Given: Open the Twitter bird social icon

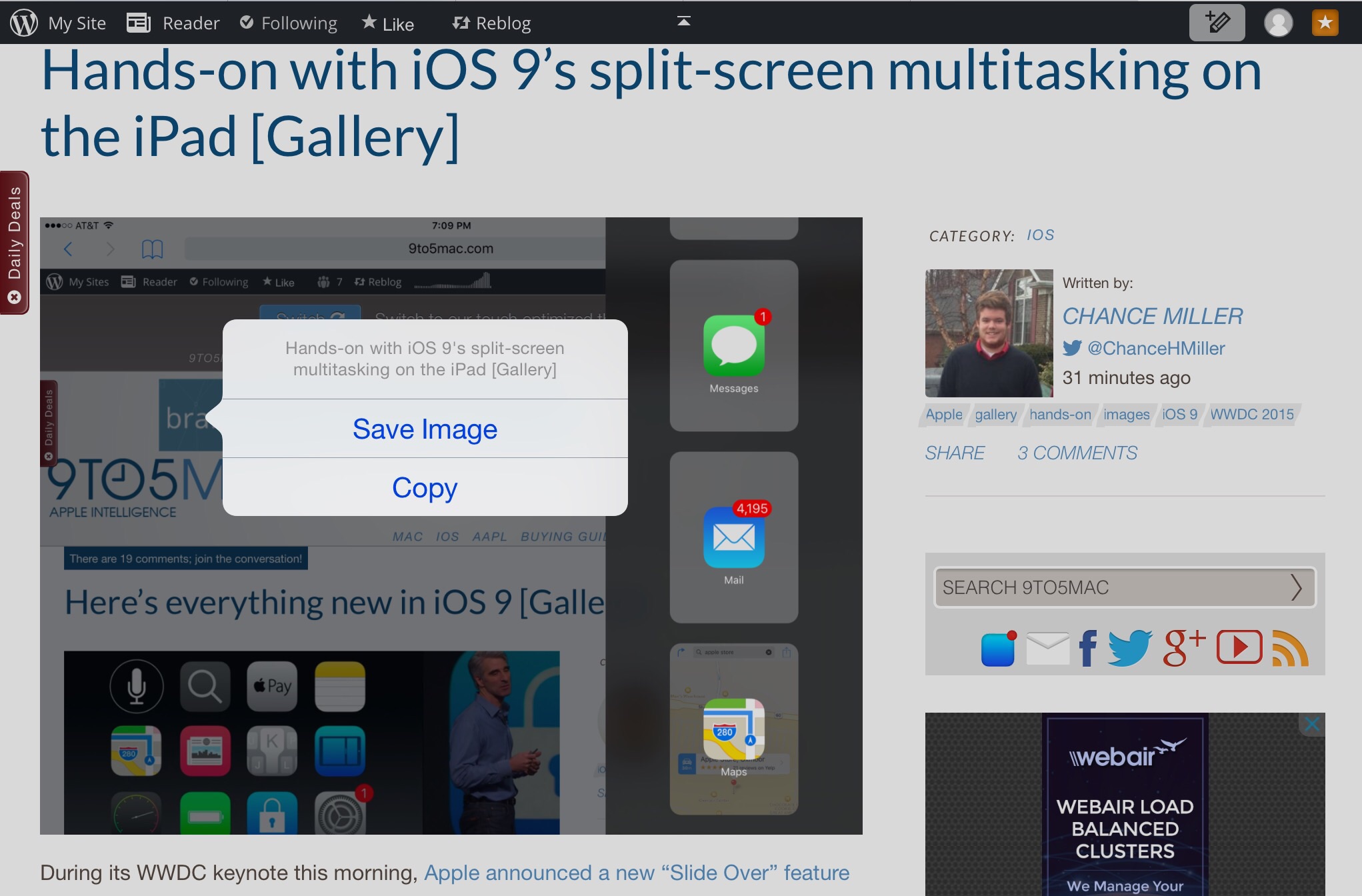Looking at the screenshot, I should [x=1129, y=647].
